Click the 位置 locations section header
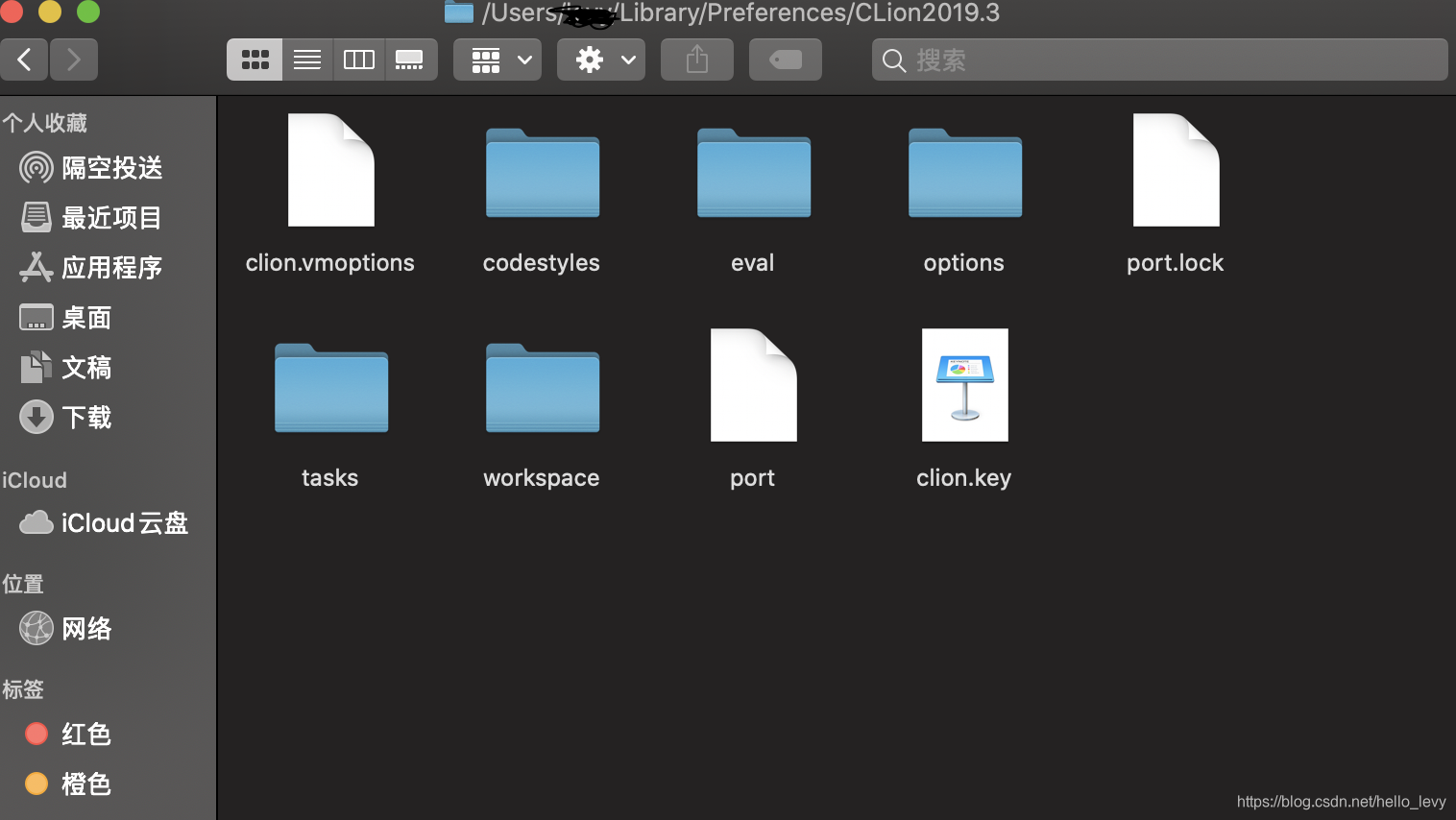 [x=23, y=584]
